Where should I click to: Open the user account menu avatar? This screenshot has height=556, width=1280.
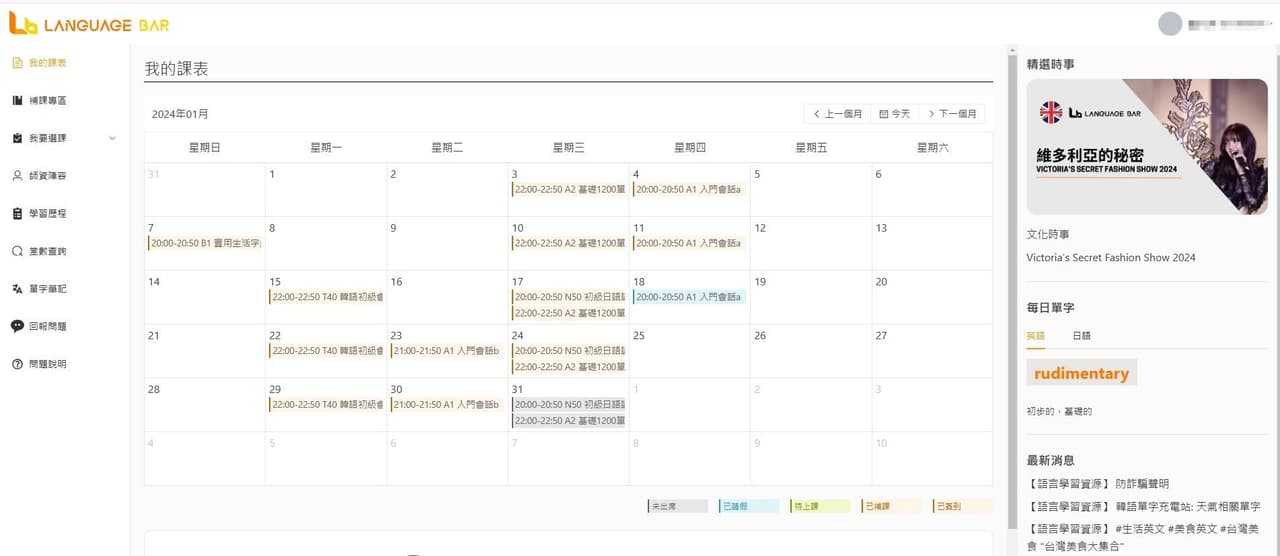coord(1169,23)
